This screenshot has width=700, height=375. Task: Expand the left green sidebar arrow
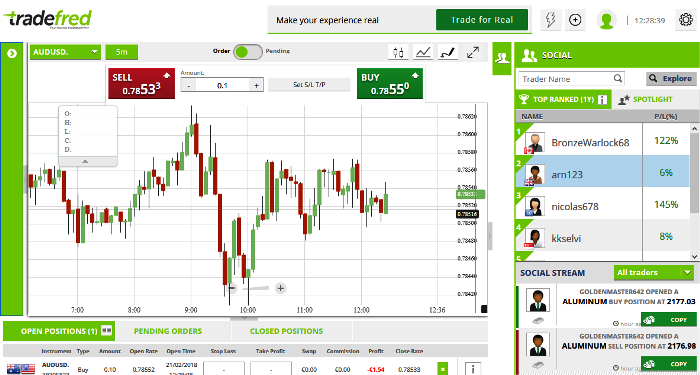[12, 54]
